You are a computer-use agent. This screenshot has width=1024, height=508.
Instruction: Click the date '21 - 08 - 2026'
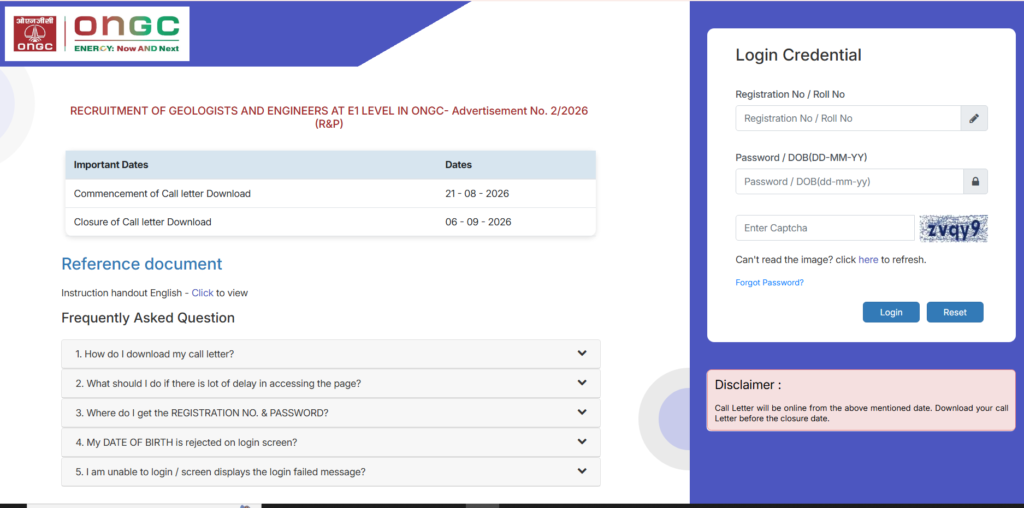[x=477, y=194]
